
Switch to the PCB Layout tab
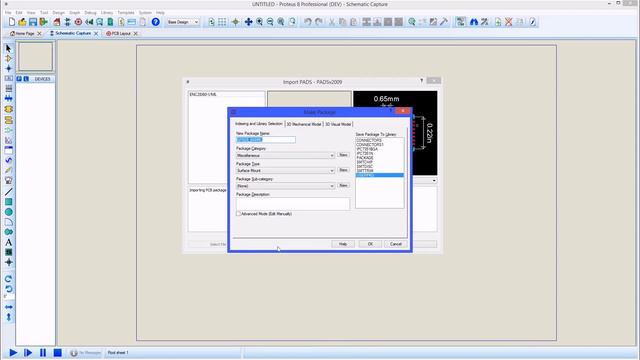(x=121, y=33)
